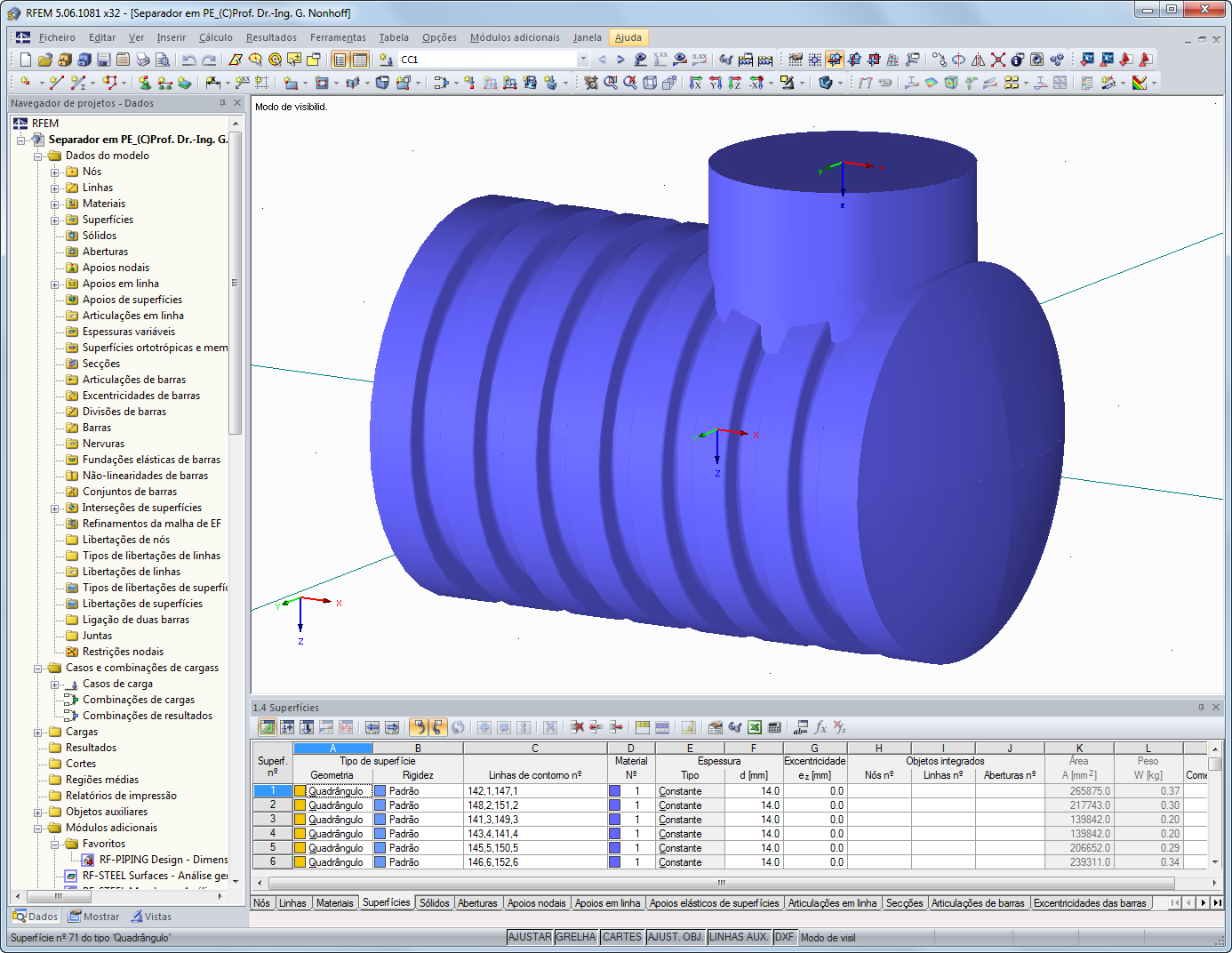Screen dimensions: 1232x953
Task: Expand the Superfícies tree node
Action: (55, 220)
